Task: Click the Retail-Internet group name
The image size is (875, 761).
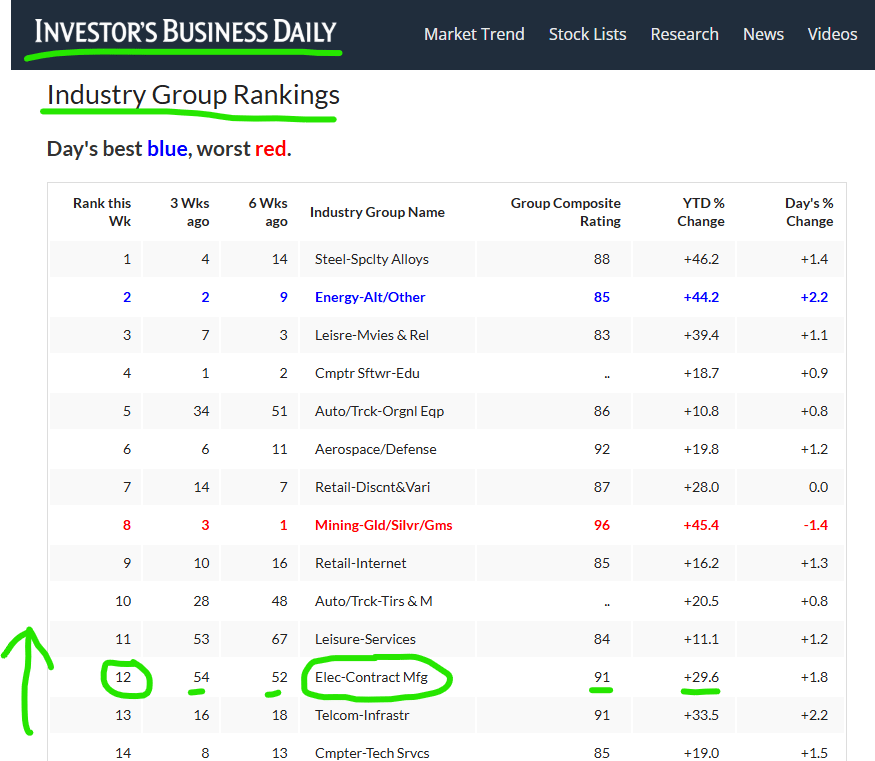Action: click(x=360, y=563)
